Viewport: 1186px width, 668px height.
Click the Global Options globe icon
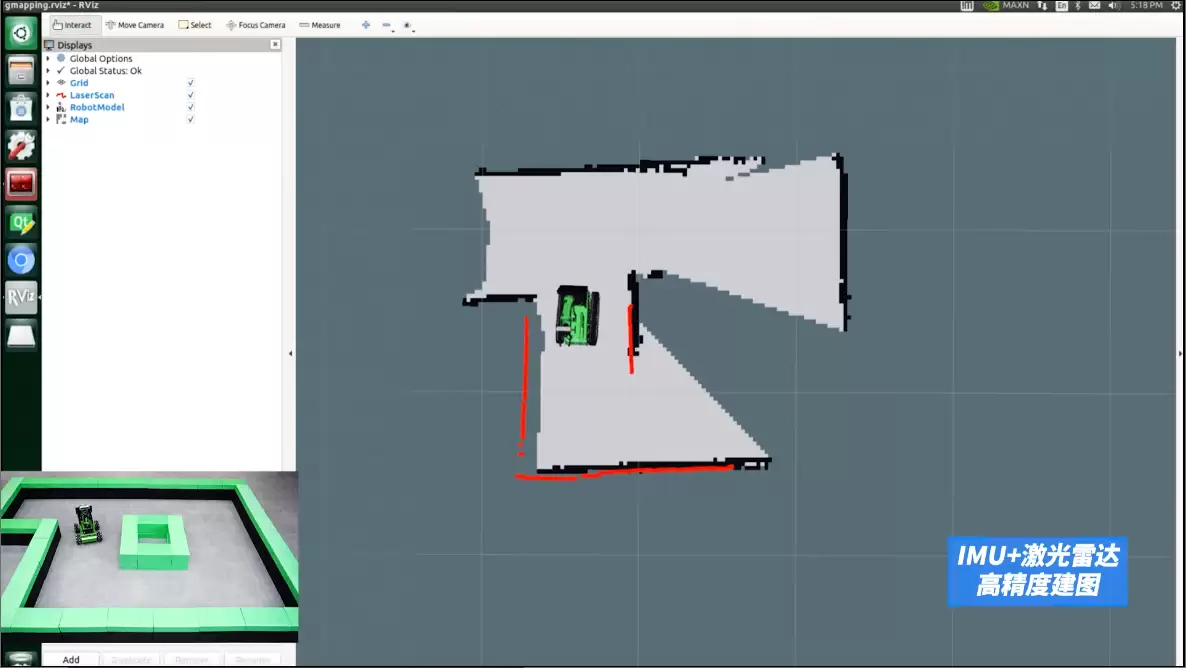[61, 58]
